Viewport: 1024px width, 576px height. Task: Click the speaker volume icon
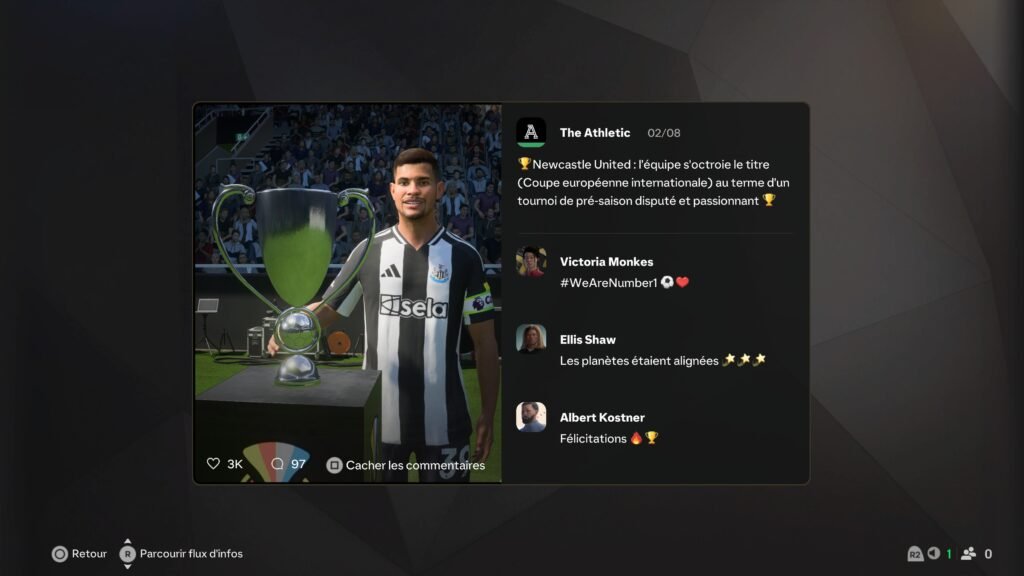tap(934, 553)
